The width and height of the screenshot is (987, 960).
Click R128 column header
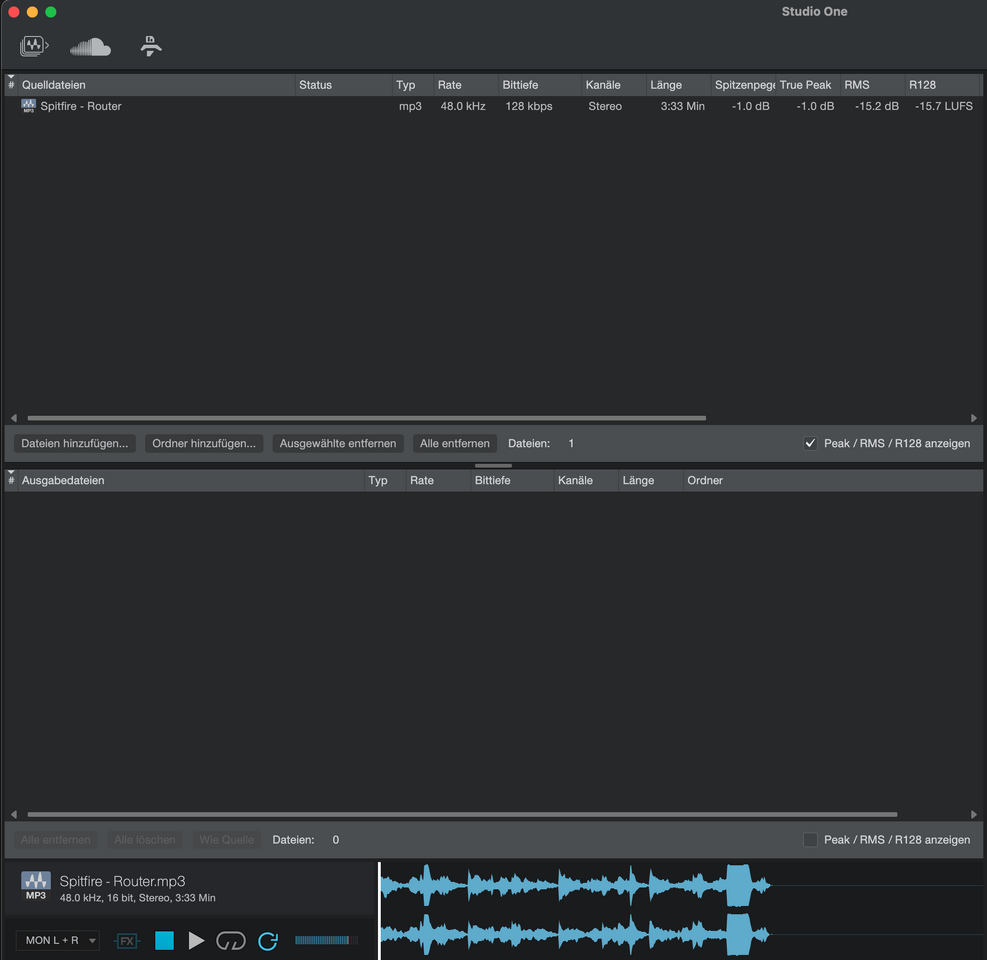coord(944,85)
